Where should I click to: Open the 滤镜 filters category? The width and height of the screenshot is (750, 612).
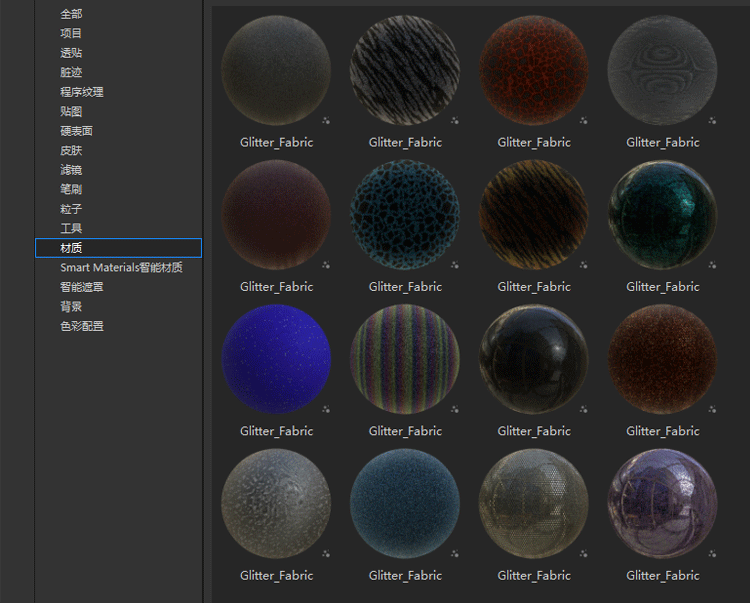point(71,170)
